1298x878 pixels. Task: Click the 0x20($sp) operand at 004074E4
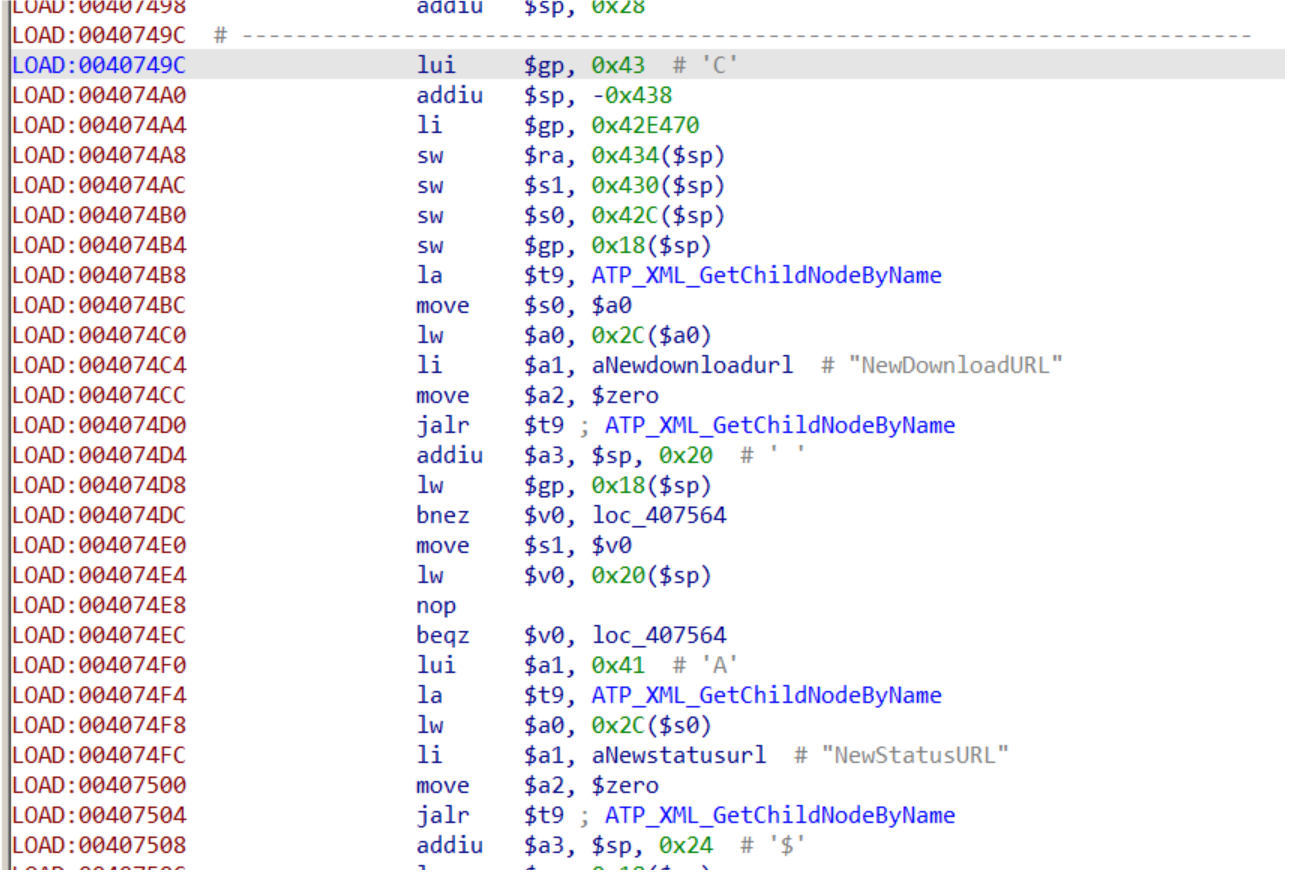pyautogui.click(x=651, y=575)
